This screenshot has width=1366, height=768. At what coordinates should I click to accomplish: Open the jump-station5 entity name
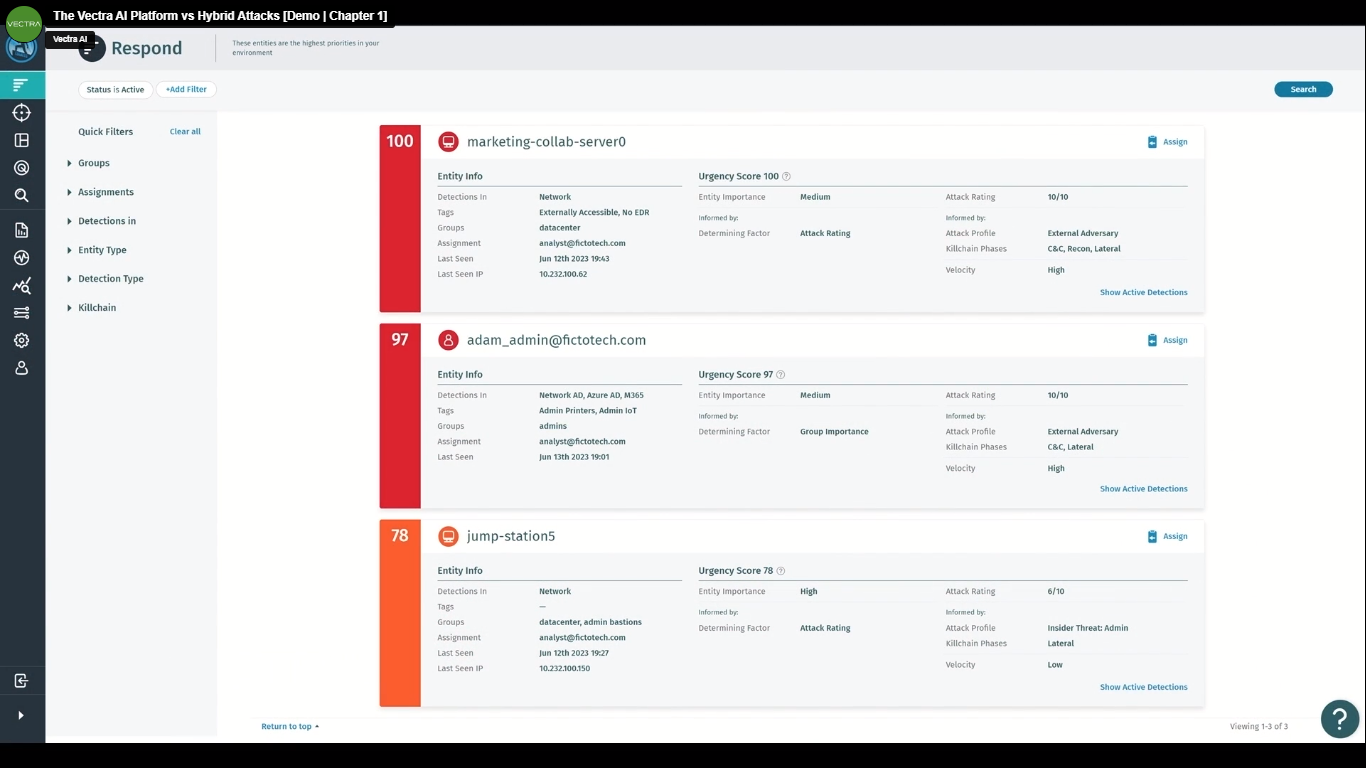tap(511, 536)
